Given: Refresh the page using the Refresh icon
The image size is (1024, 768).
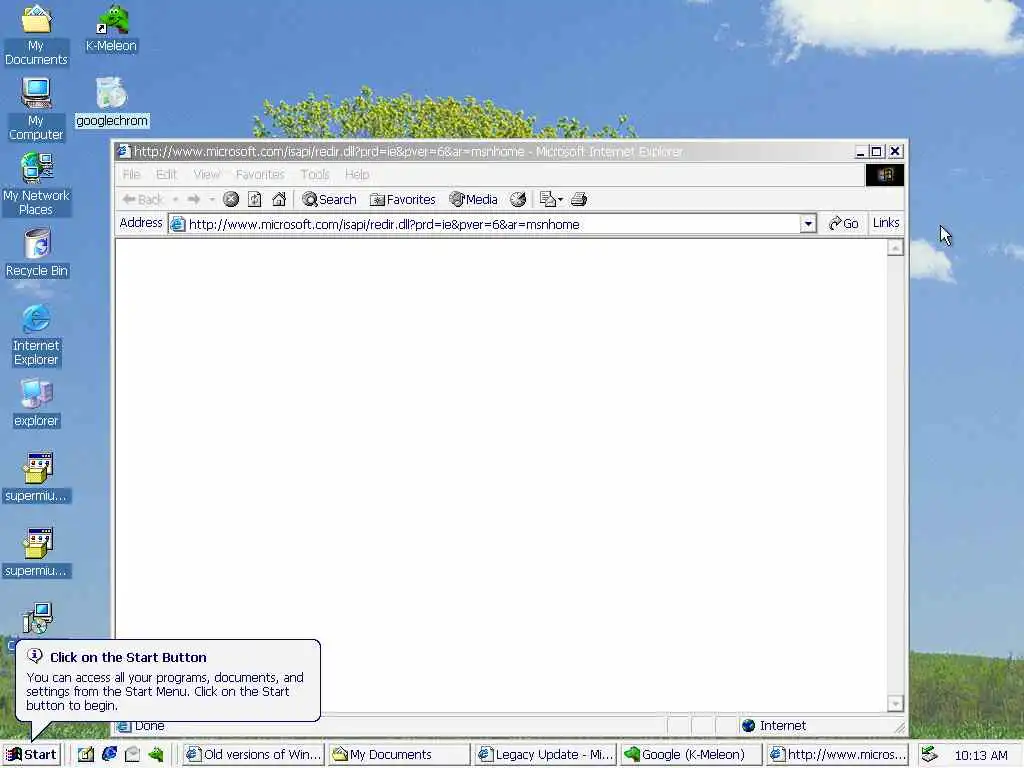Looking at the screenshot, I should pyautogui.click(x=255, y=200).
